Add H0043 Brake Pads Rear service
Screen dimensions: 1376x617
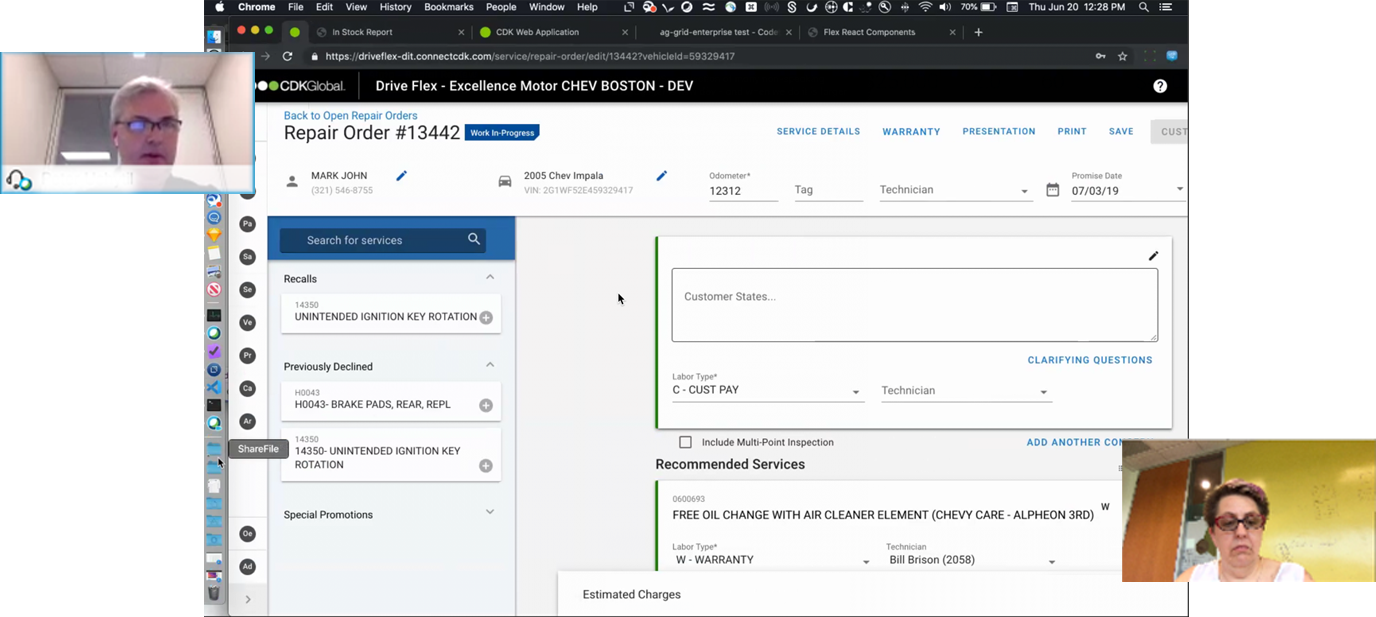pos(485,405)
